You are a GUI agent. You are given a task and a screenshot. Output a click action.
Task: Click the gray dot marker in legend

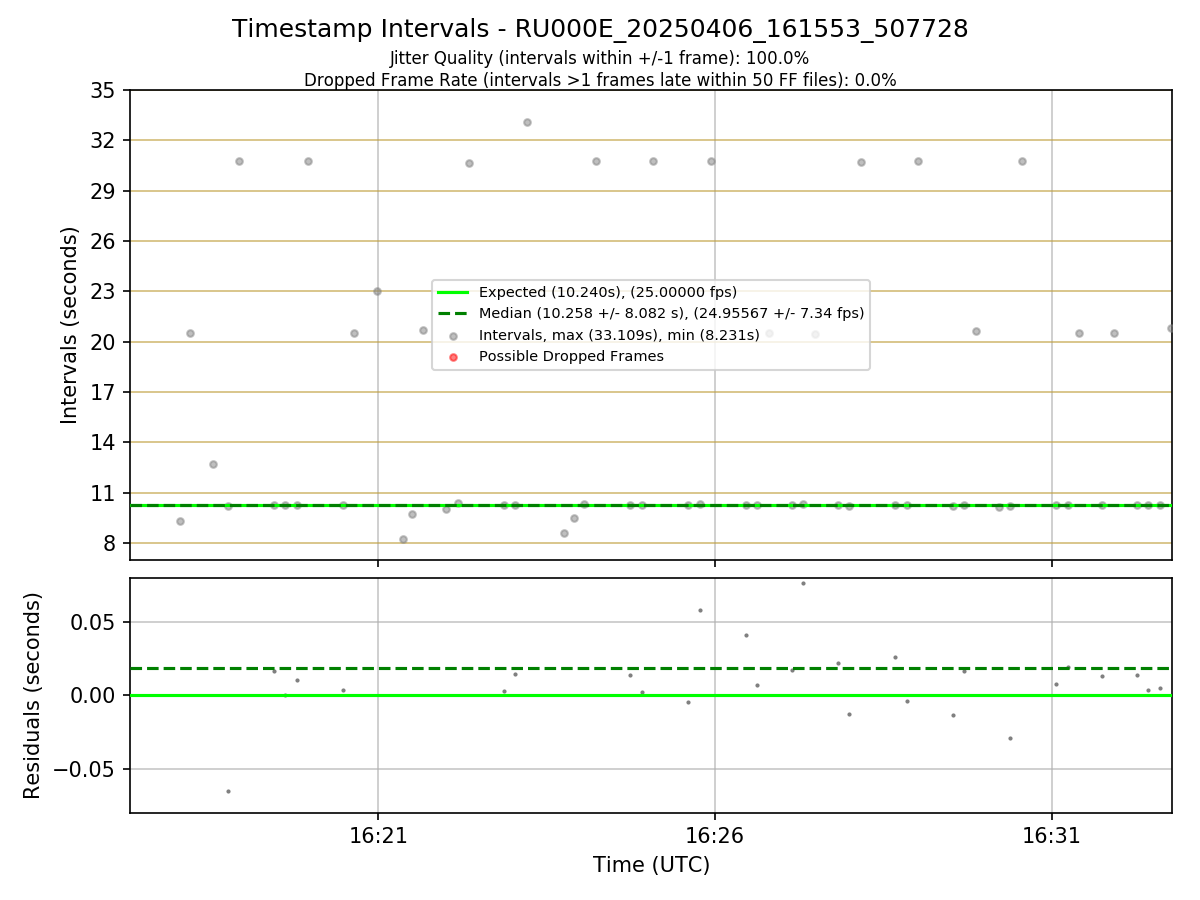pyautogui.click(x=453, y=336)
